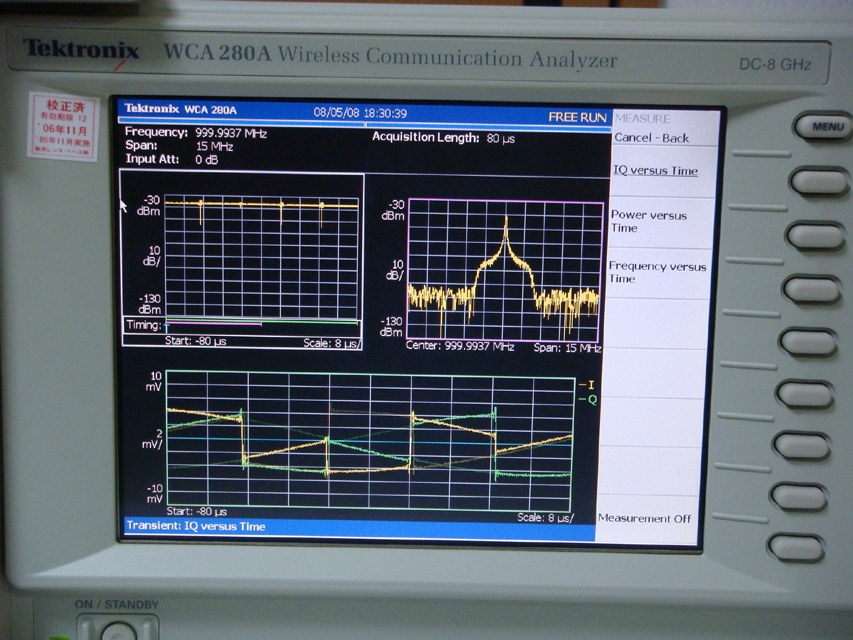
Task: Click the date and time 08/05/08 18:30:39
Action: coord(360,113)
